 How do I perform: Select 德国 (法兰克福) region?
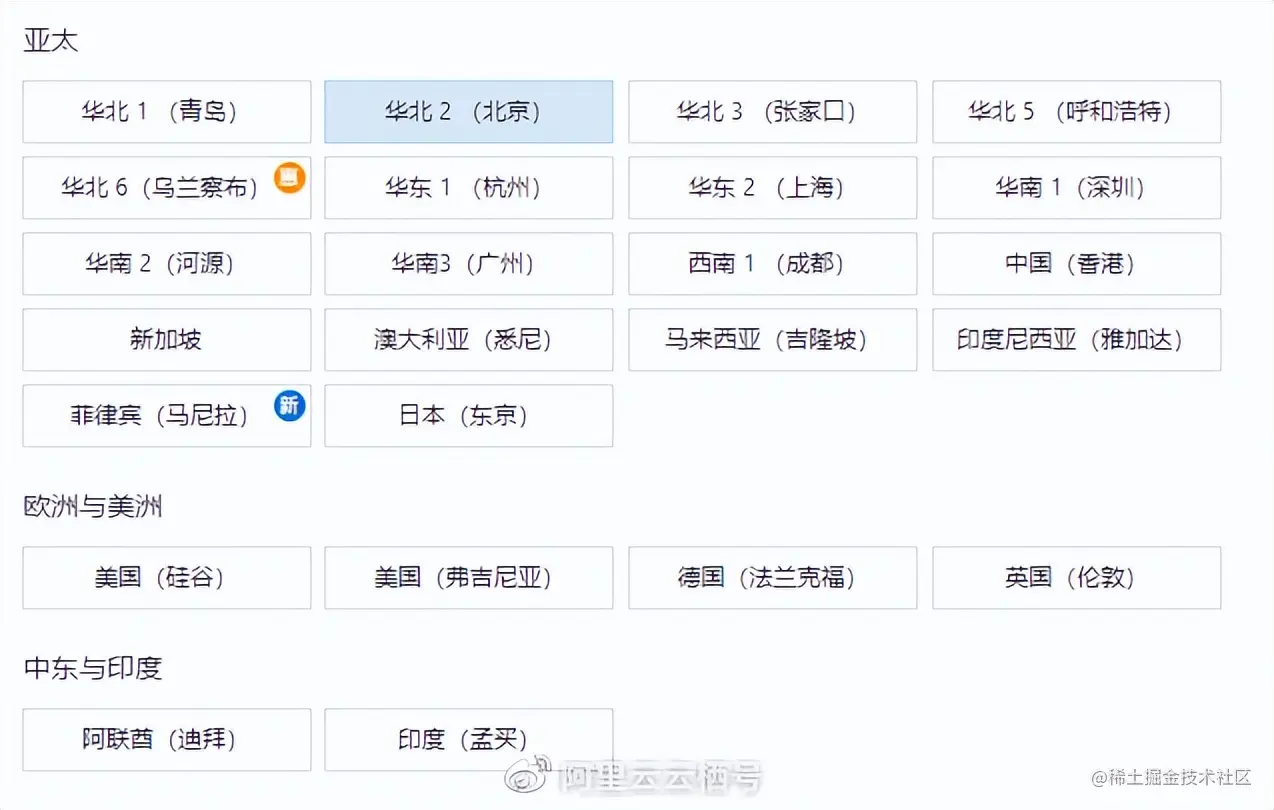click(772, 578)
